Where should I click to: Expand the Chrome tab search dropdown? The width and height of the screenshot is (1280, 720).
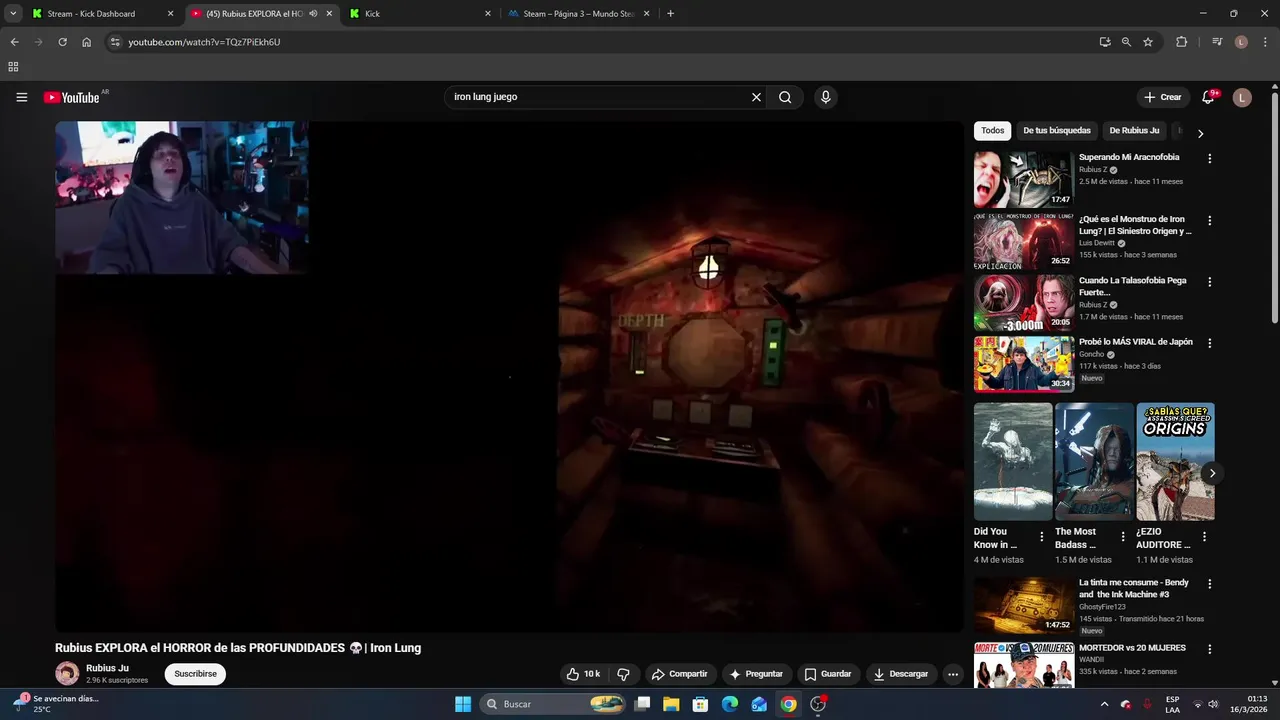tap(13, 14)
